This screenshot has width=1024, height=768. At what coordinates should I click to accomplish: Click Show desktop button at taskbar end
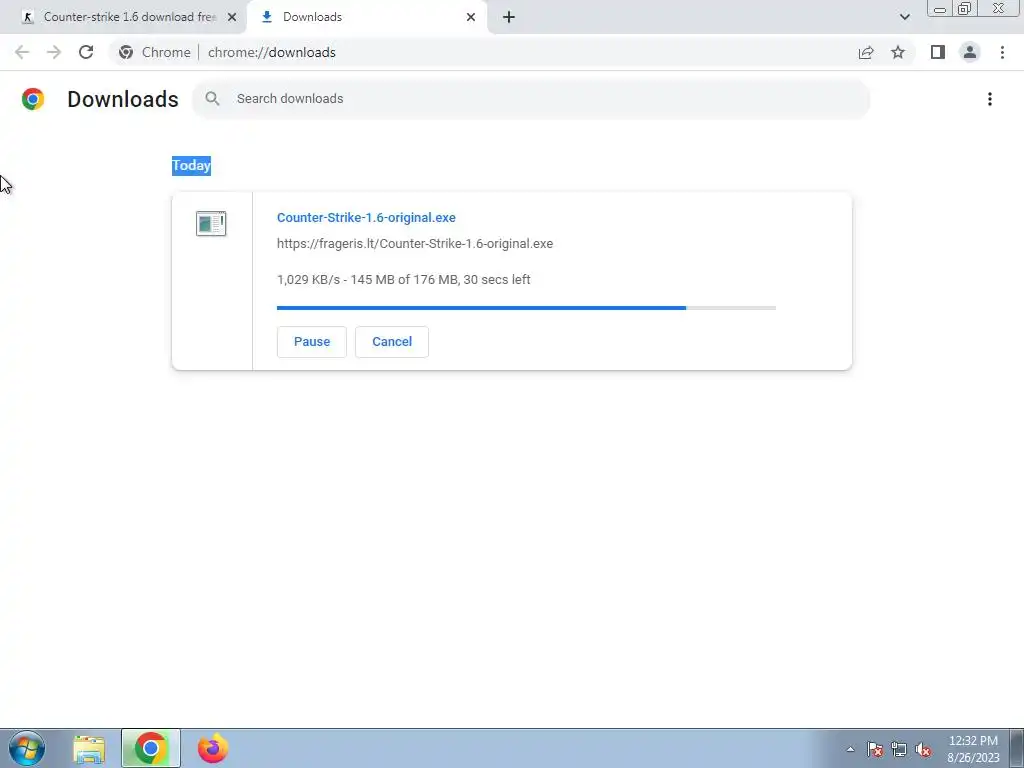pos(1017,748)
